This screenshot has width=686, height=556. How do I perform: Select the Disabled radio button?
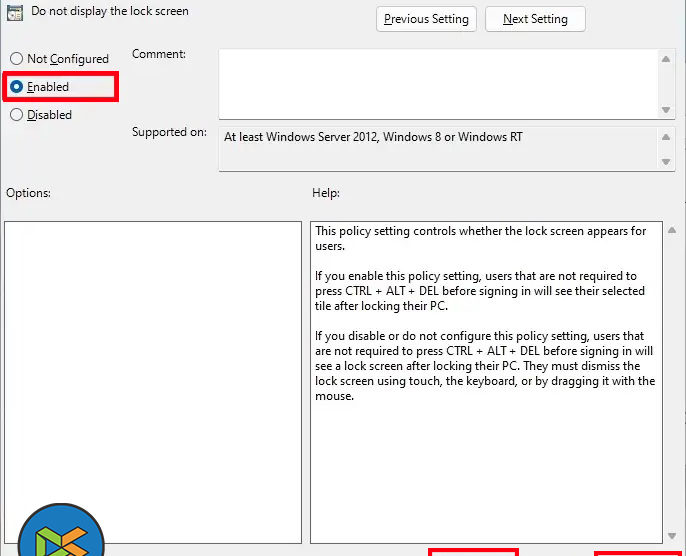tap(16, 115)
